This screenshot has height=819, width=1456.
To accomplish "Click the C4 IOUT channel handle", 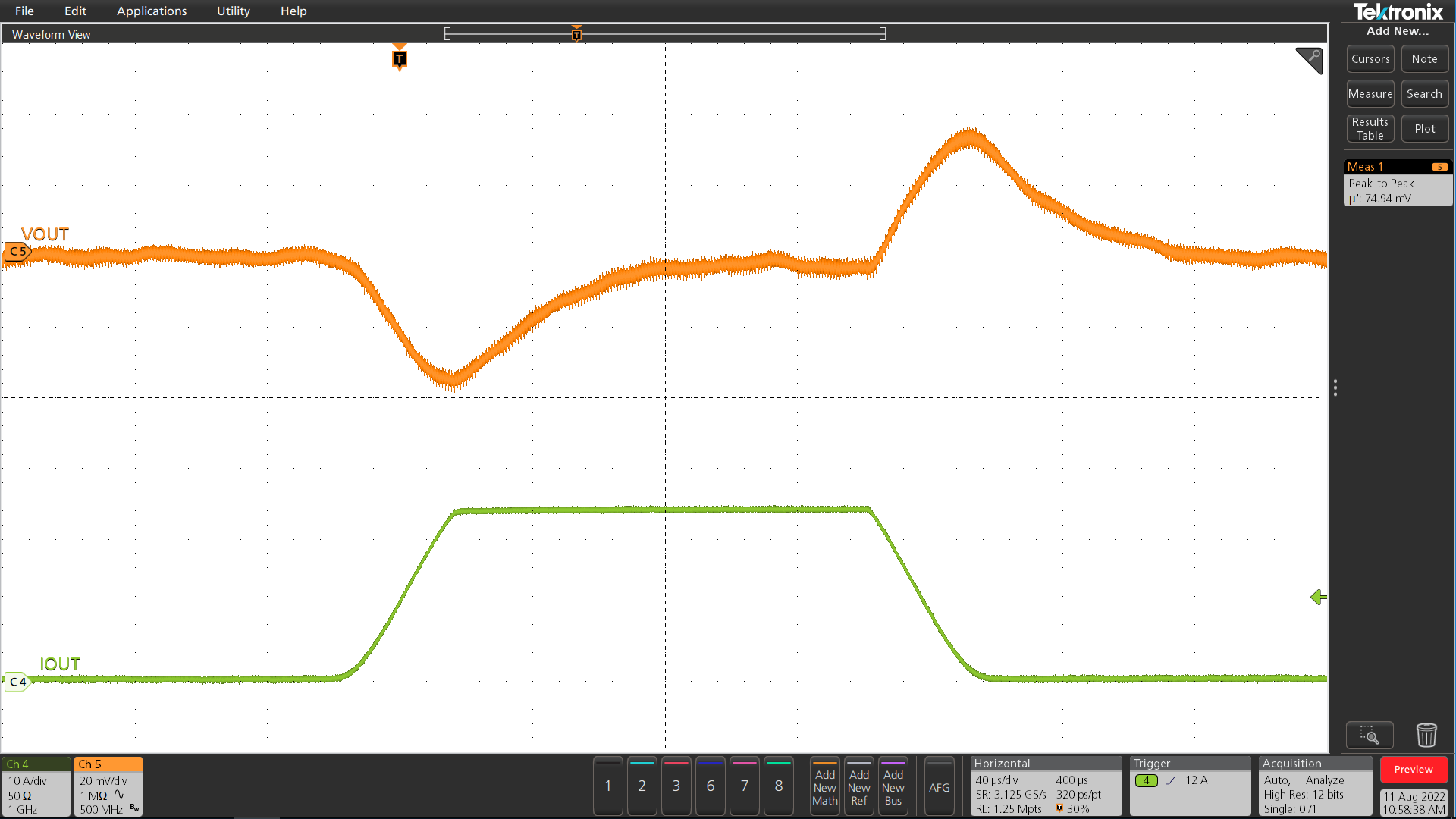I will click(x=17, y=682).
